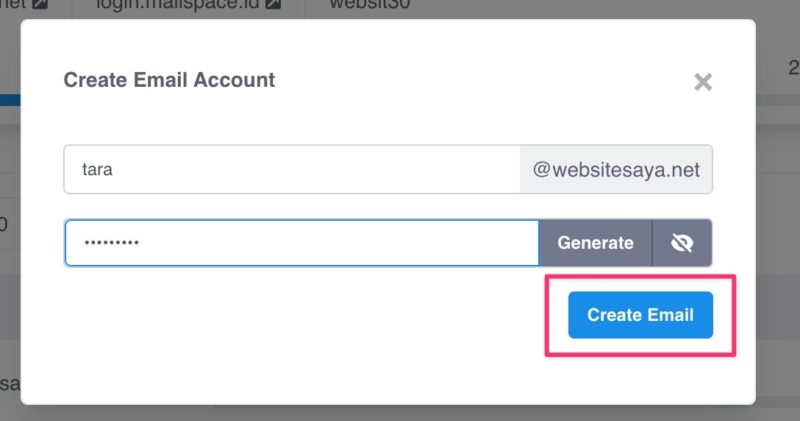Close the Create Email Account dialog
Image resolution: width=800 pixels, height=421 pixels.
click(703, 82)
